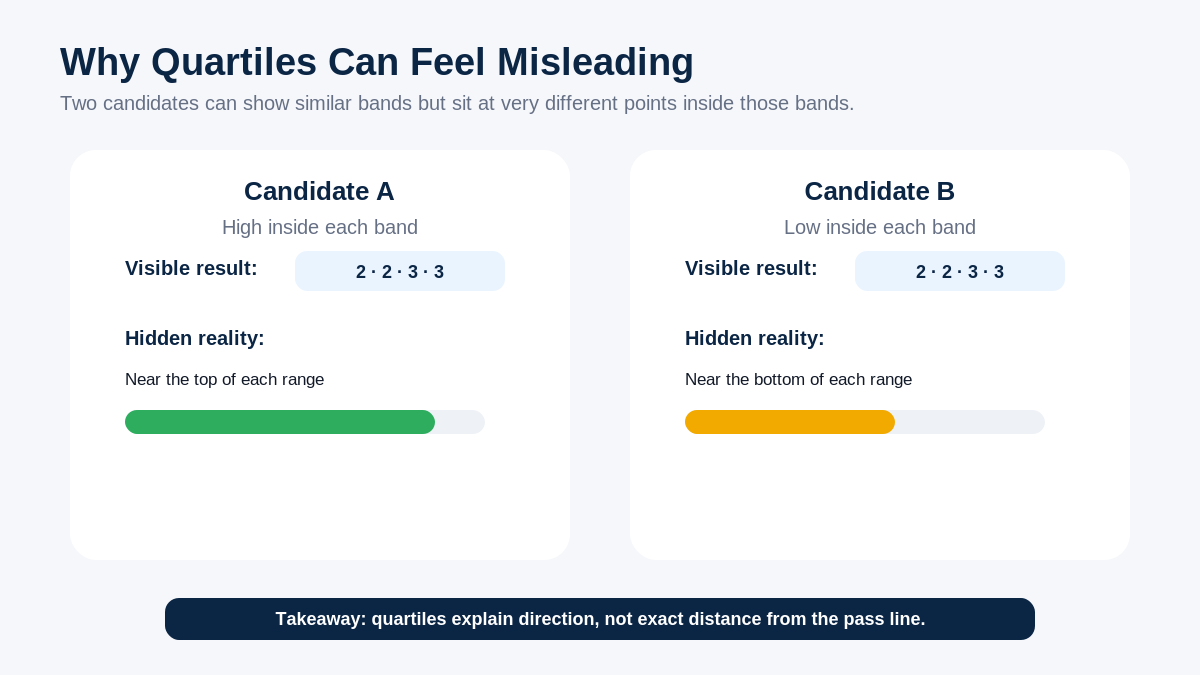Select 'Near the bottom of each range' text
This screenshot has width=1200, height=675.
pyautogui.click(x=799, y=380)
